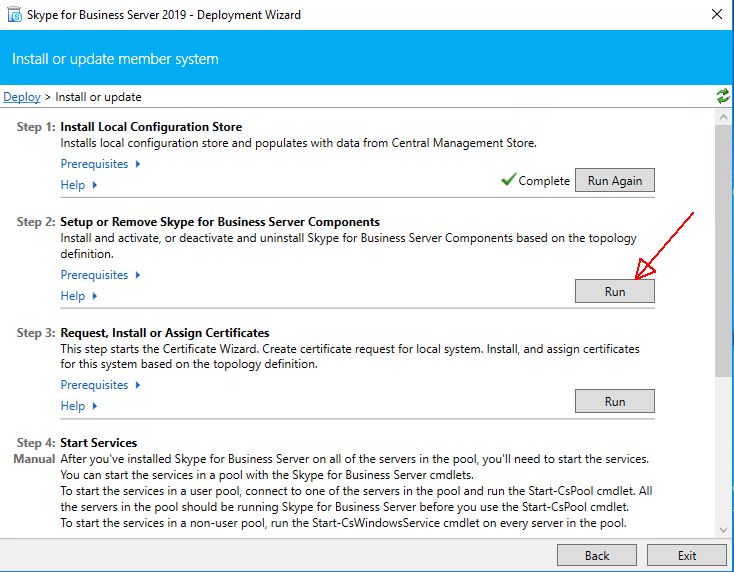The width and height of the screenshot is (734, 572).
Task: Go back via the Deploy breadcrumb link
Action: tap(22, 97)
